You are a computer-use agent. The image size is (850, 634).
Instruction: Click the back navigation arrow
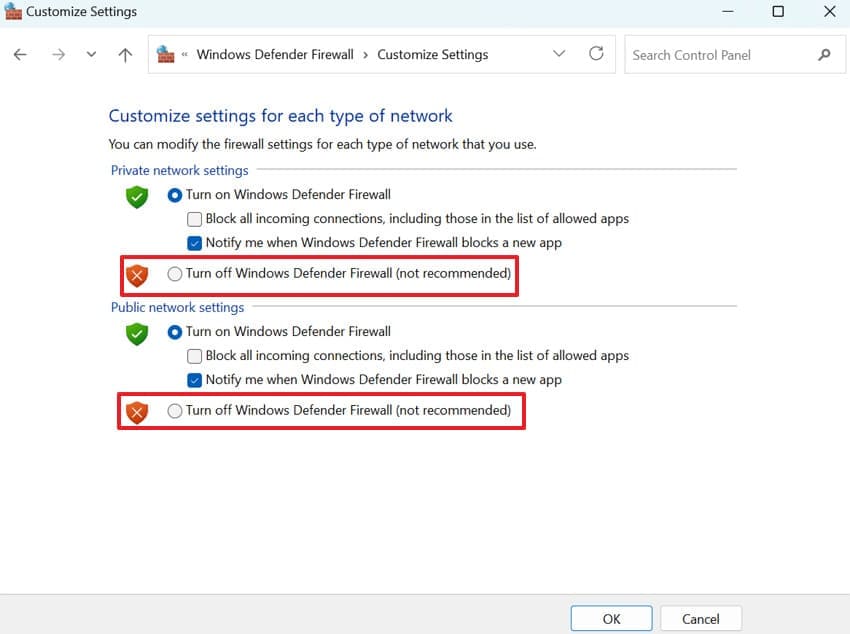point(20,55)
